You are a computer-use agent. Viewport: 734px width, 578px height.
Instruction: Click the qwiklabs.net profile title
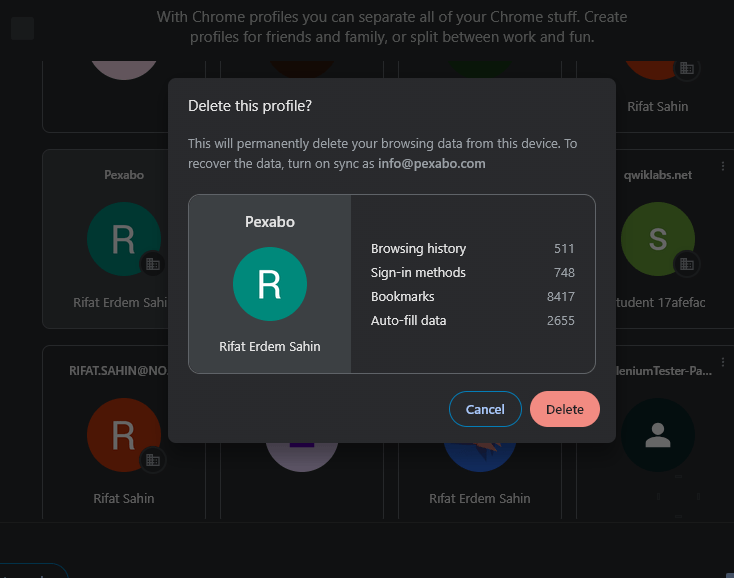coord(658,175)
